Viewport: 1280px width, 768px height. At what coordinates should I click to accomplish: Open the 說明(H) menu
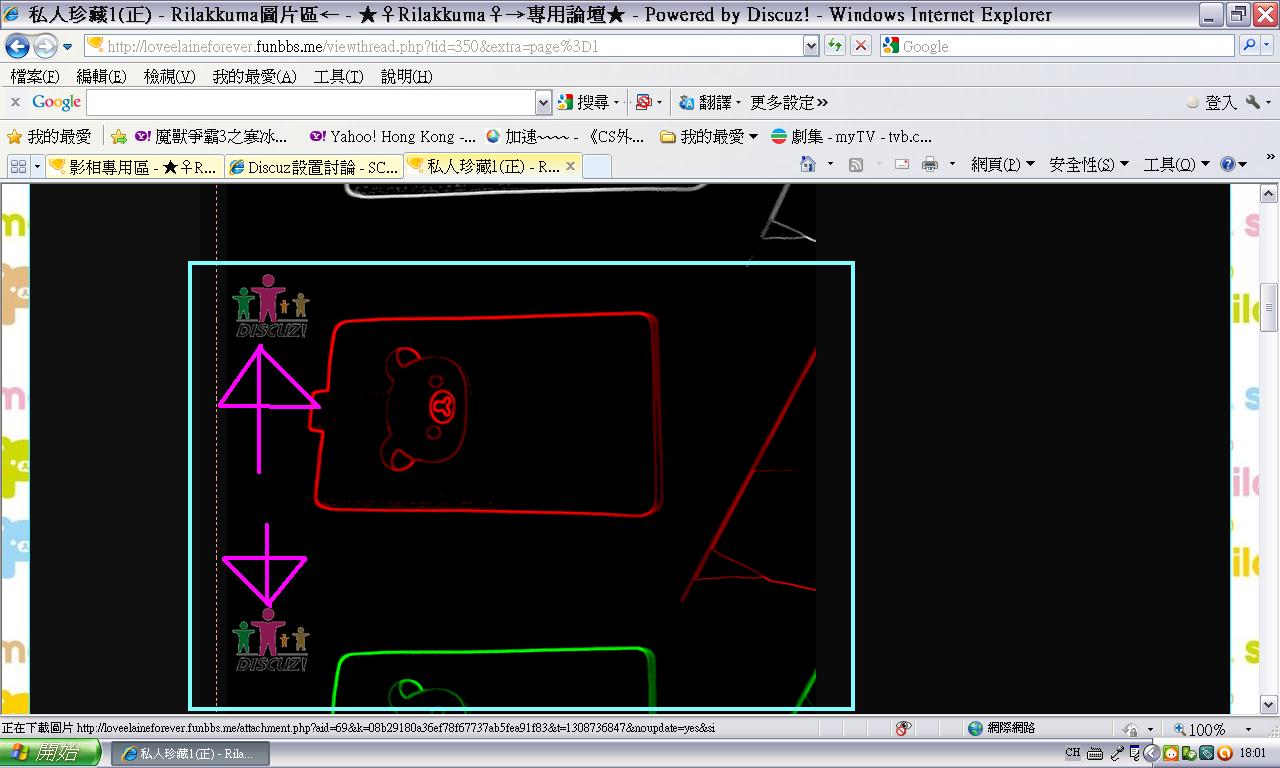[x=406, y=77]
